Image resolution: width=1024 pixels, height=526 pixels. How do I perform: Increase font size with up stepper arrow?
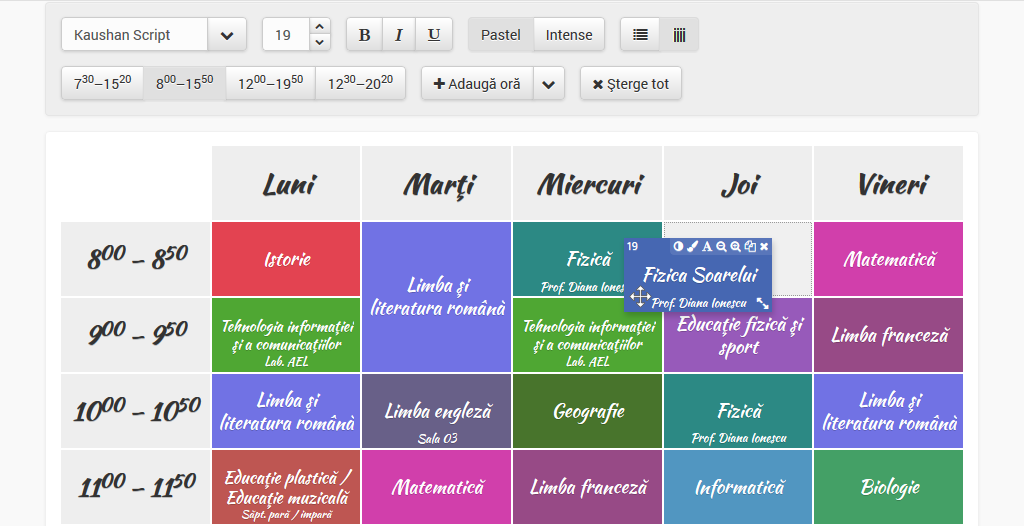tap(319, 27)
